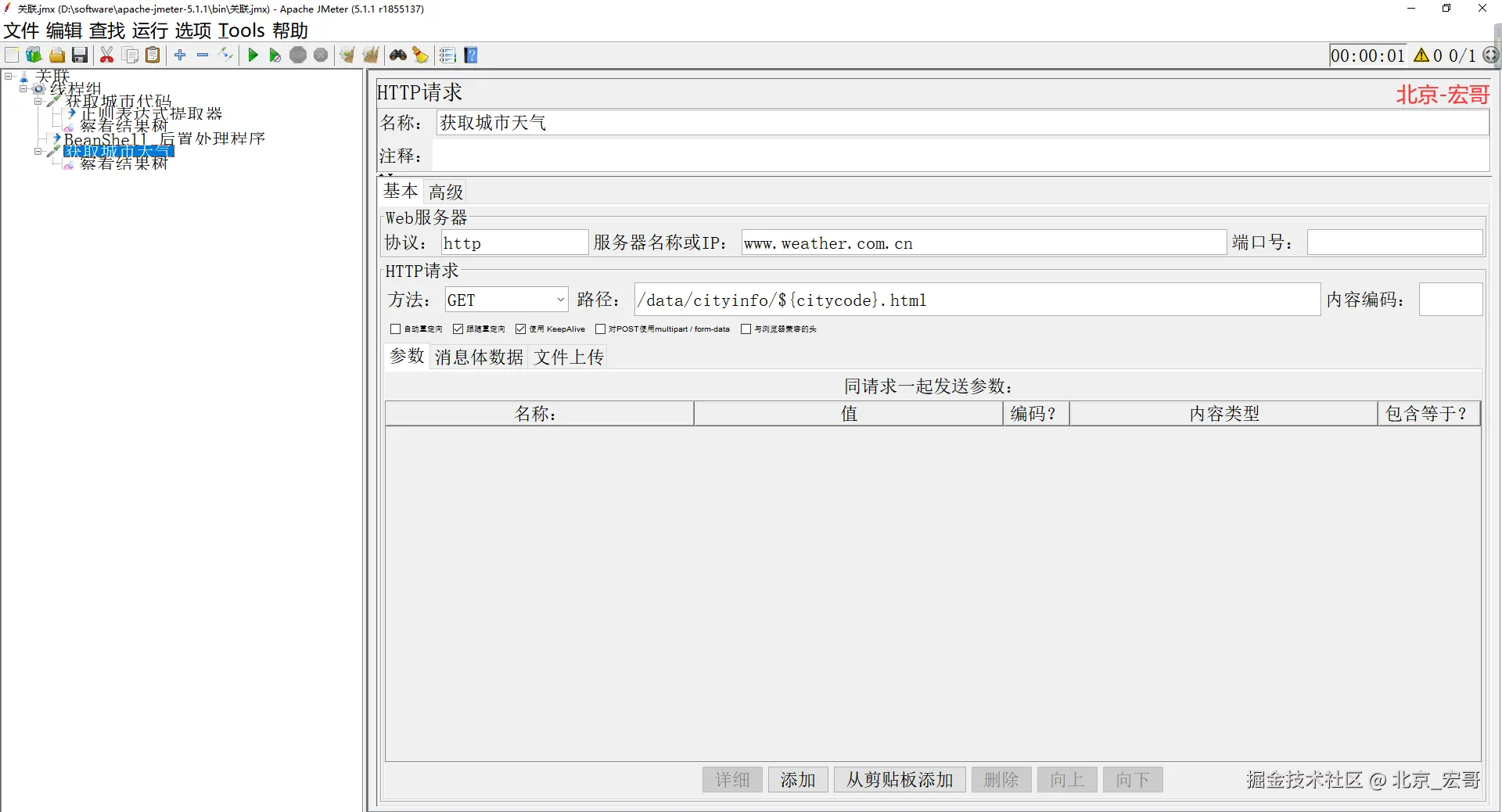Click the Reset search brush icon
The width and height of the screenshot is (1502, 812).
coord(421,55)
